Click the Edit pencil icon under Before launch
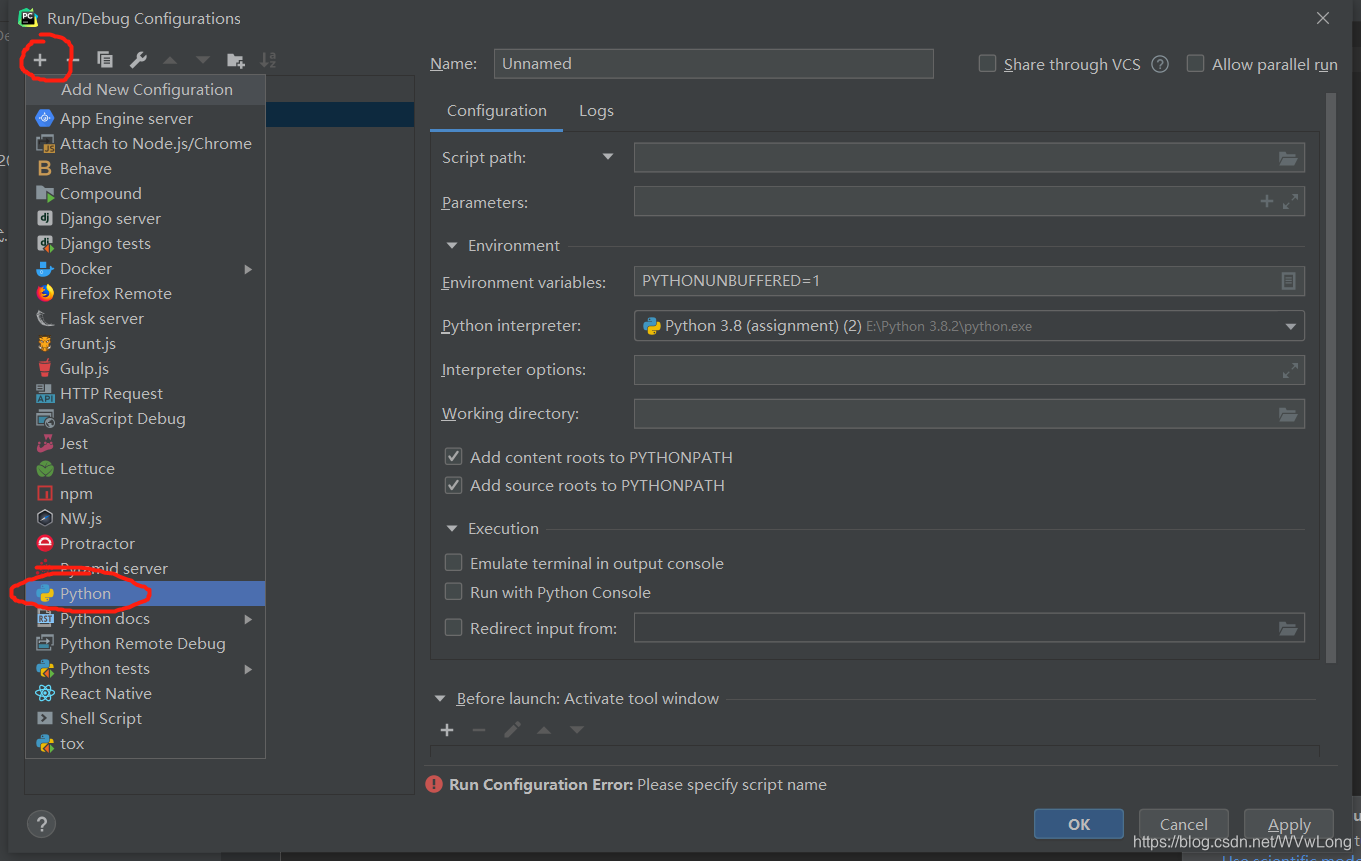The height and width of the screenshot is (861, 1361). tap(512, 730)
